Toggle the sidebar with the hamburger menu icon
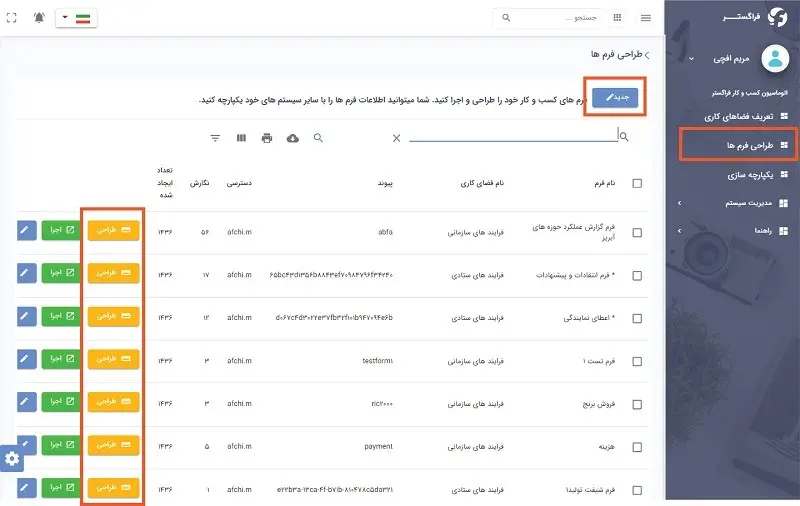This screenshot has width=800, height=506. (x=646, y=18)
